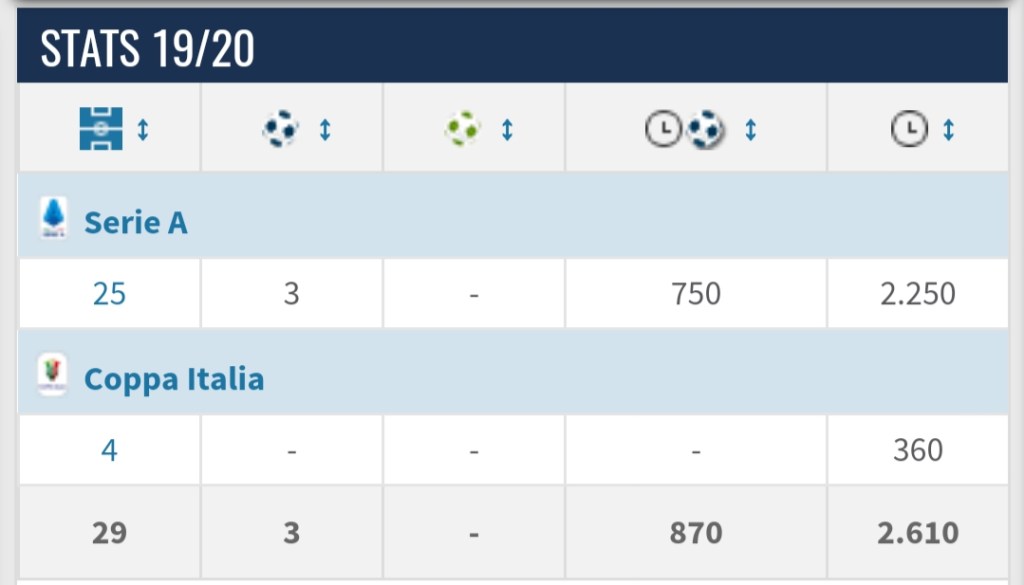Select the total 2.610 minutes cell
Screen dimensions: 1024x585
pyautogui.click(x=917, y=533)
